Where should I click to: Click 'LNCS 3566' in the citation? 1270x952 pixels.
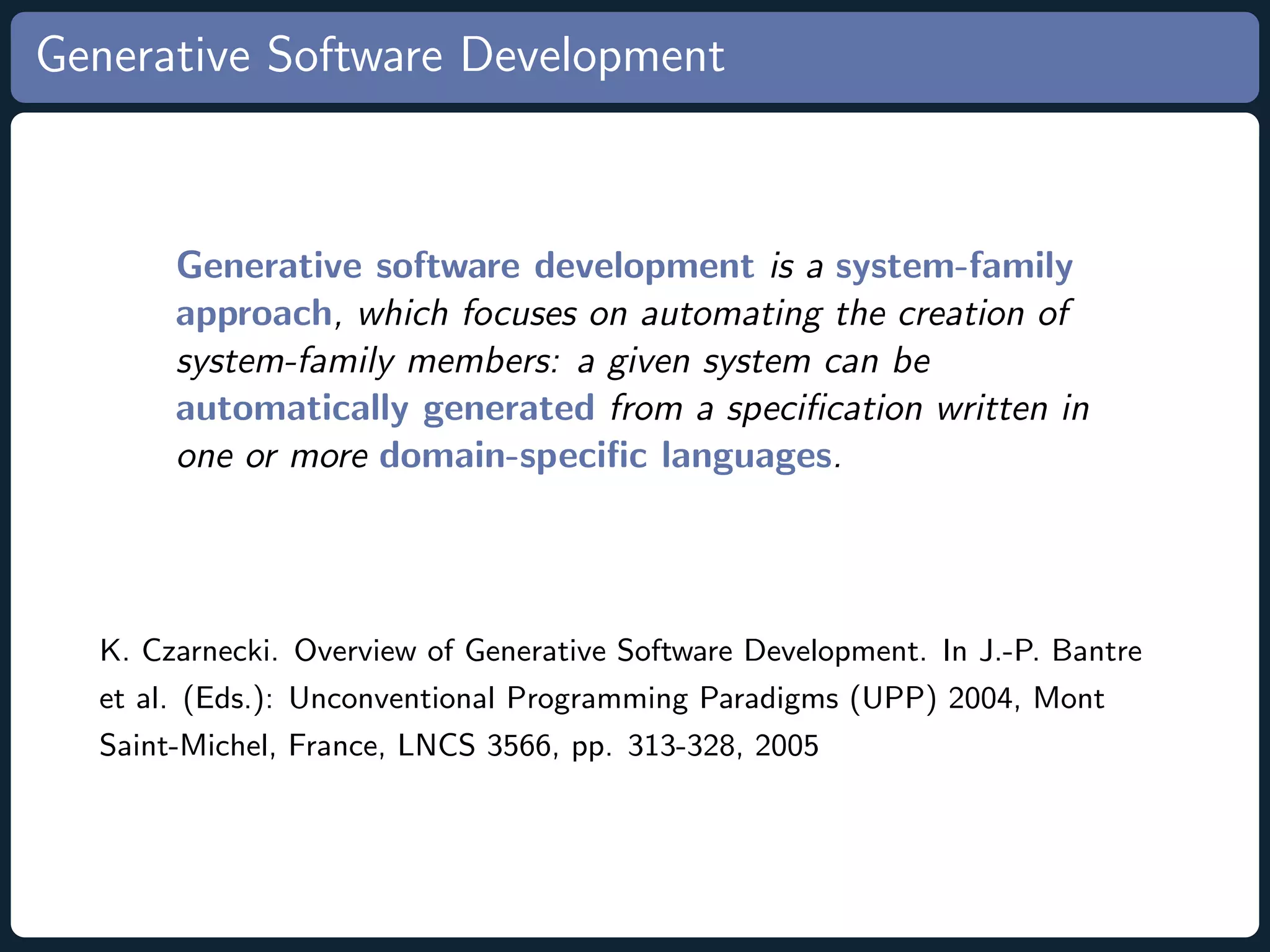coord(474,746)
